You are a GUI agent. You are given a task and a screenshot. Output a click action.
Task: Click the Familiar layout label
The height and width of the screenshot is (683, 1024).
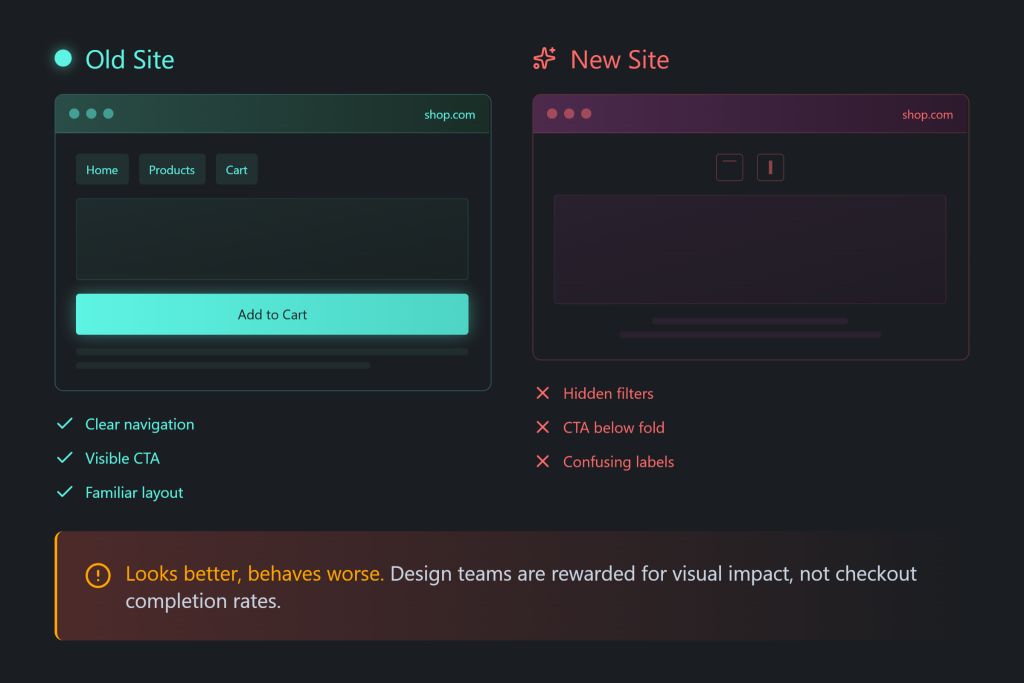point(134,492)
